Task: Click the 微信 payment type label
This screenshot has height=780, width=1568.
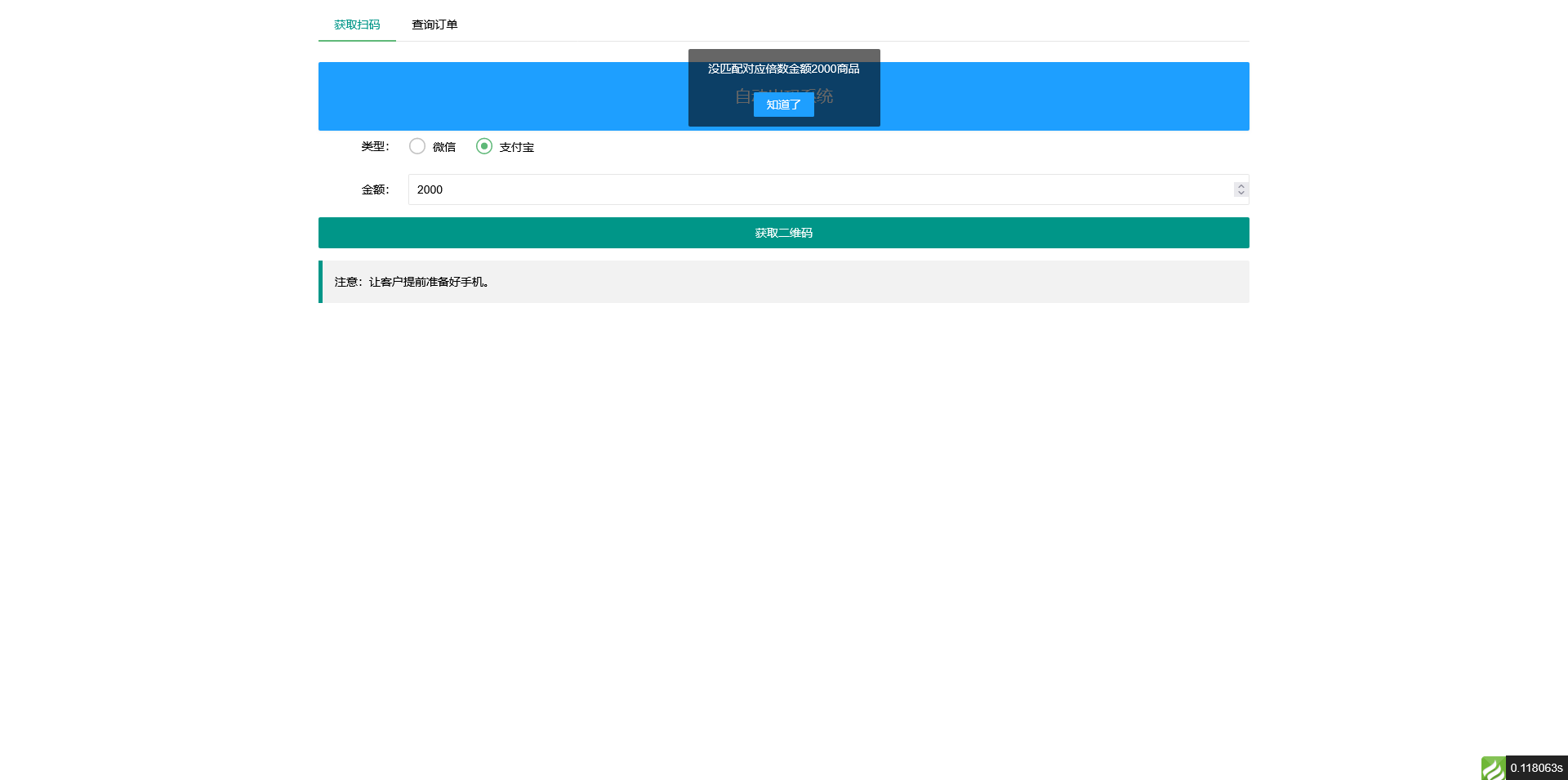Action: 444,147
